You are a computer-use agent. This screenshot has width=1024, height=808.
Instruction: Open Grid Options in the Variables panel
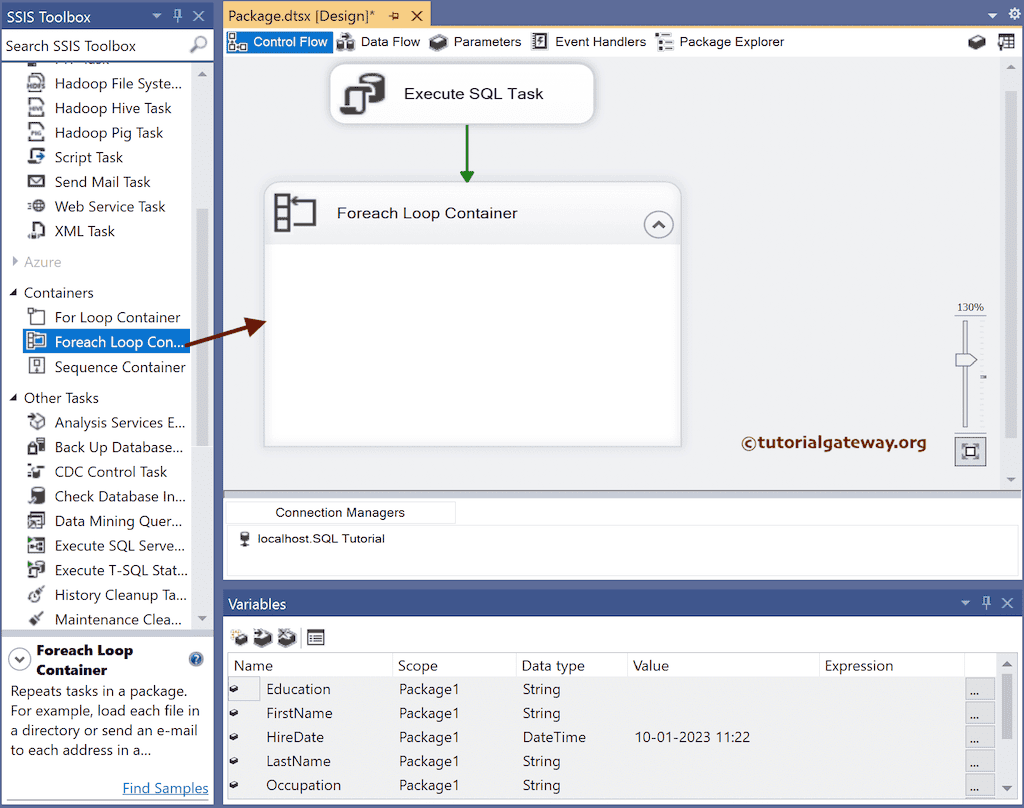pos(316,637)
